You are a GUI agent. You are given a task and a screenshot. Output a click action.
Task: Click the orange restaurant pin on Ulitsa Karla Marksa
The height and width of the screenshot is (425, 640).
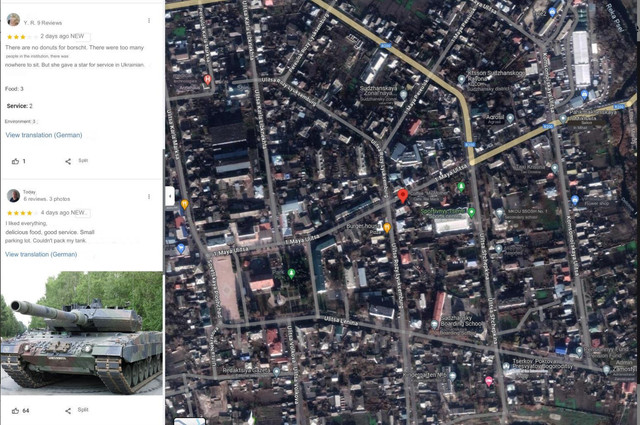coord(184,204)
